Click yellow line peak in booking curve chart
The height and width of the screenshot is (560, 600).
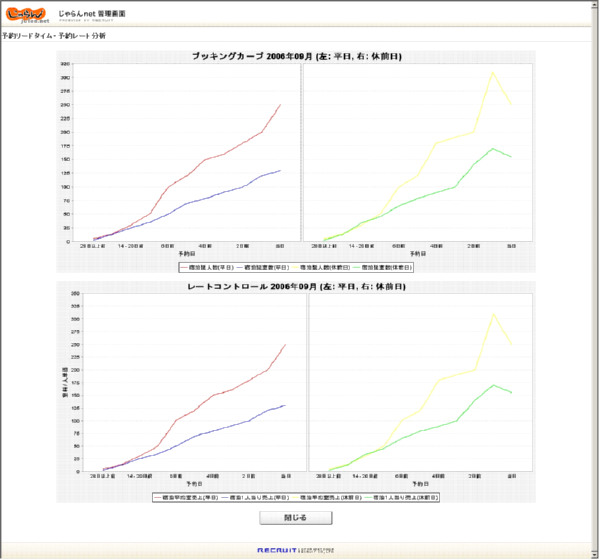pyautogui.click(x=493, y=71)
